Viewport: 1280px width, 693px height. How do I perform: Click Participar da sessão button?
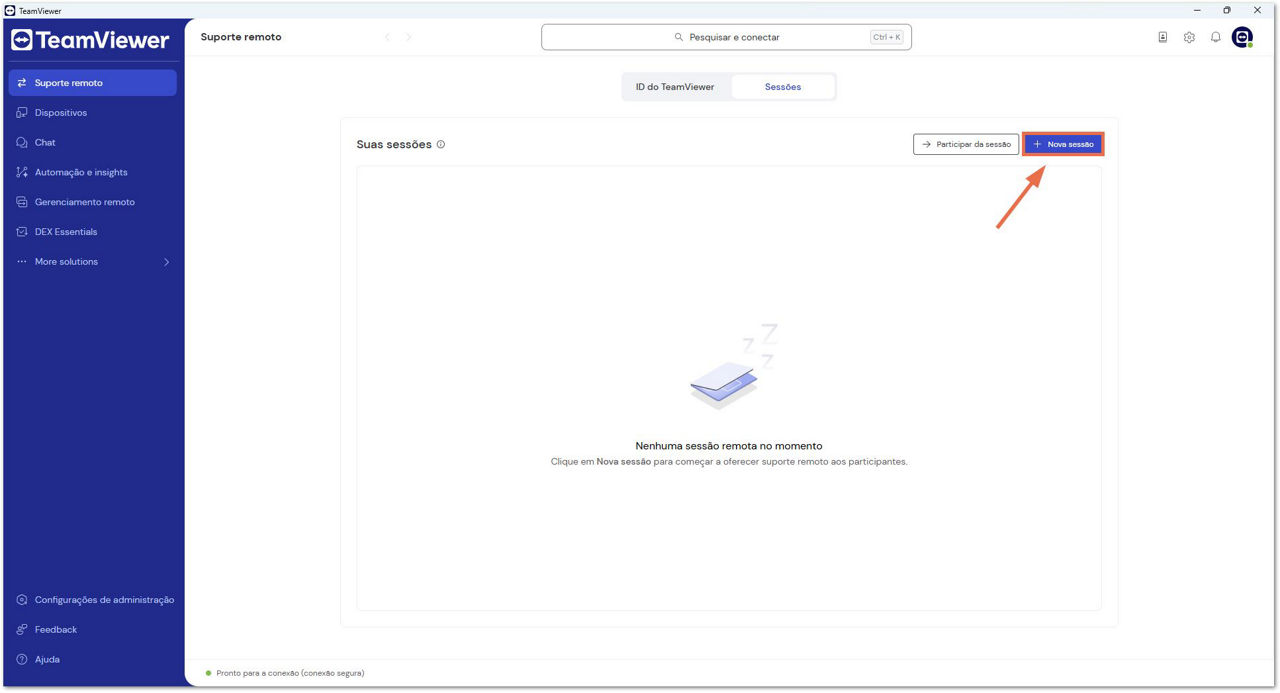(x=966, y=144)
